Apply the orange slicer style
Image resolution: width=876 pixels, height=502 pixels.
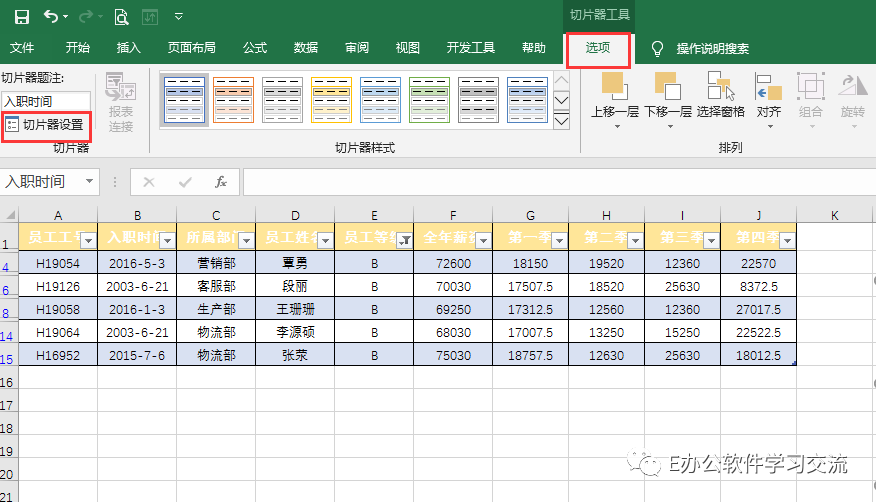coord(234,100)
